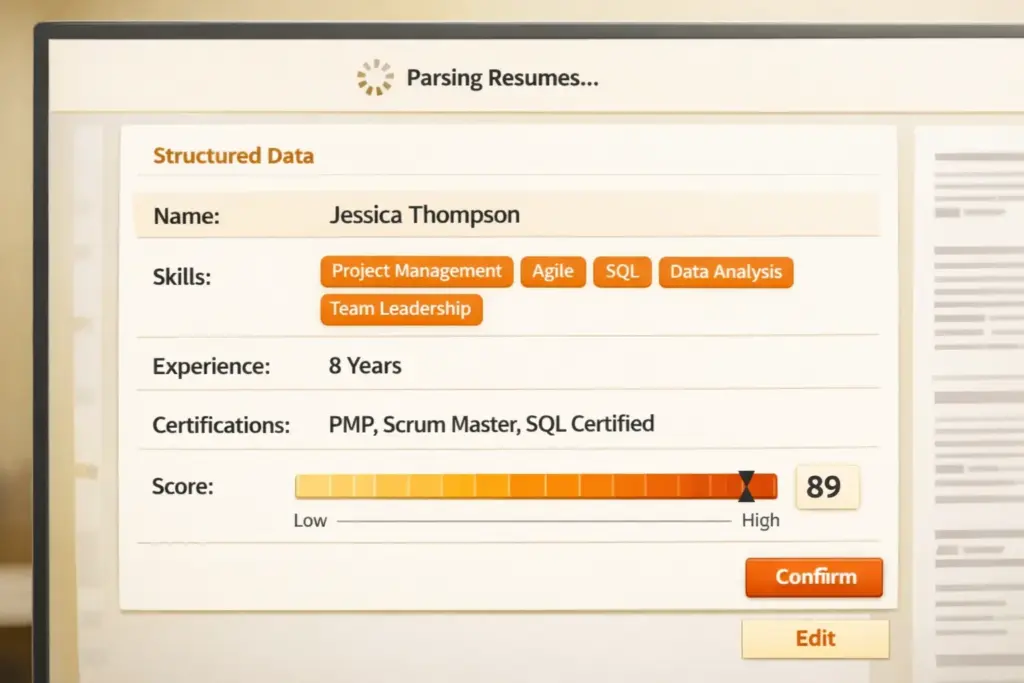Screen dimensions: 1024x683
Task: Click the Structured Data panel header
Action: [x=233, y=155]
